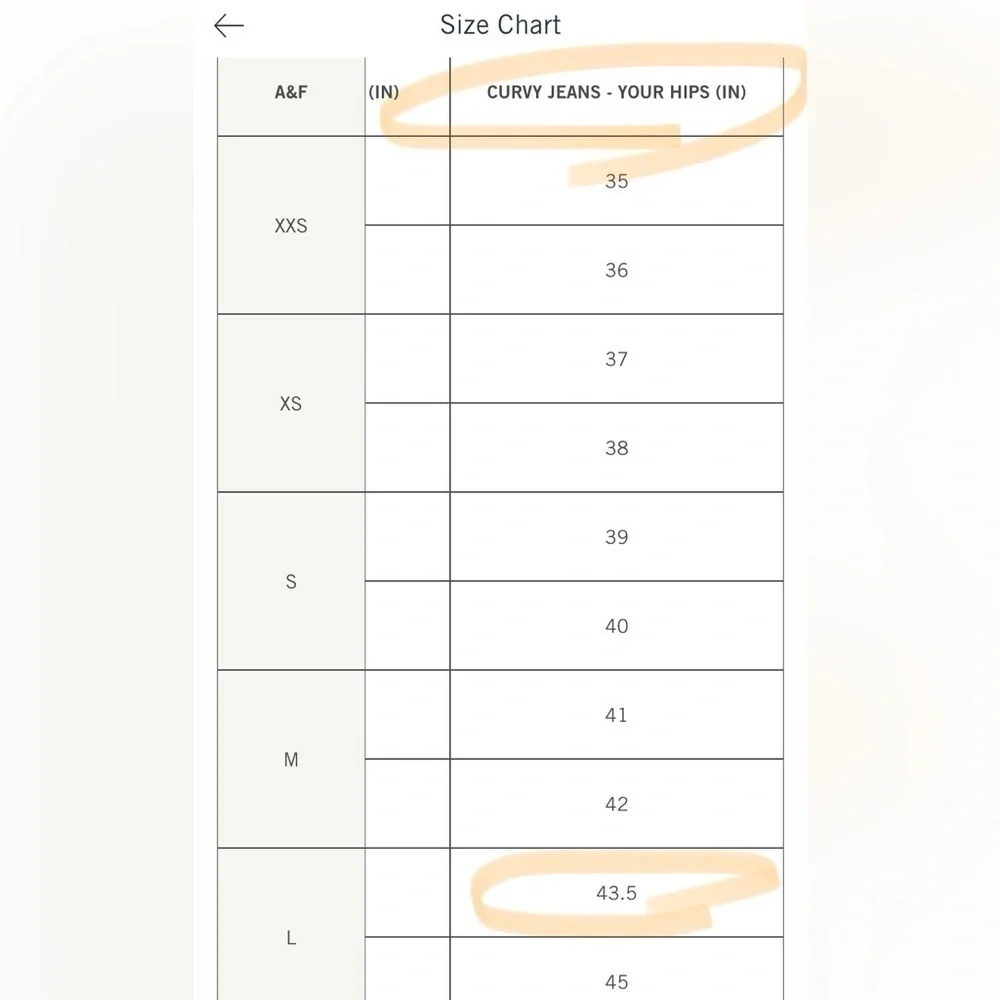
Task: Select the 42 hips cell
Action: [x=616, y=804]
